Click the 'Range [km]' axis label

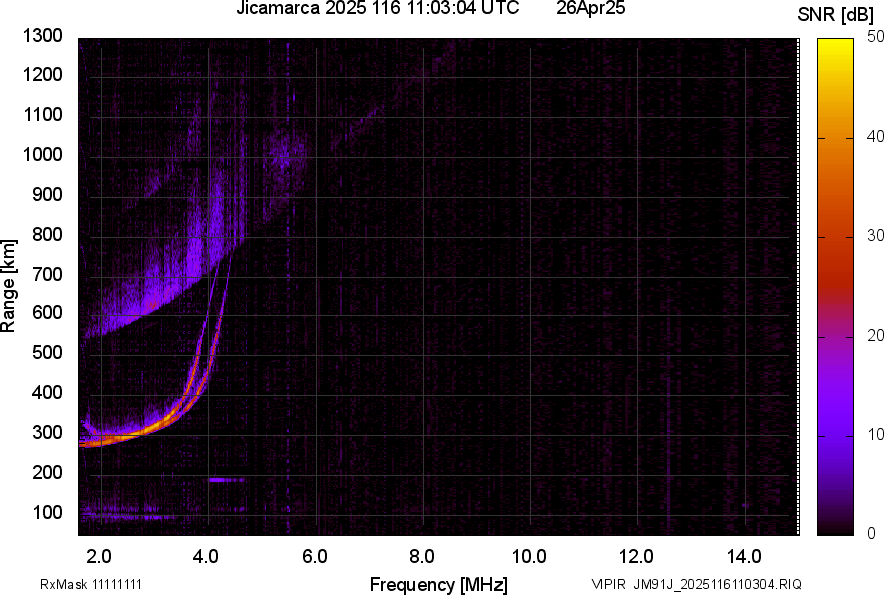[x=9, y=286]
